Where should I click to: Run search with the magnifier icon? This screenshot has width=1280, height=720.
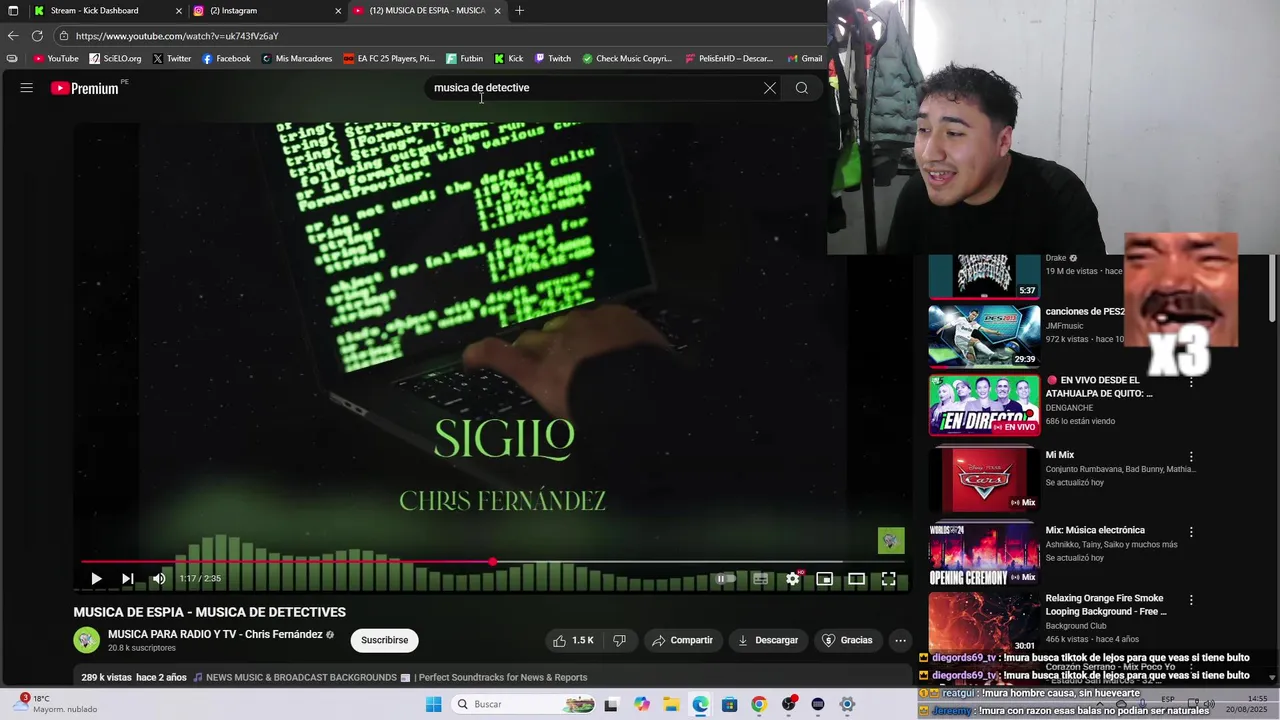[802, 88]
